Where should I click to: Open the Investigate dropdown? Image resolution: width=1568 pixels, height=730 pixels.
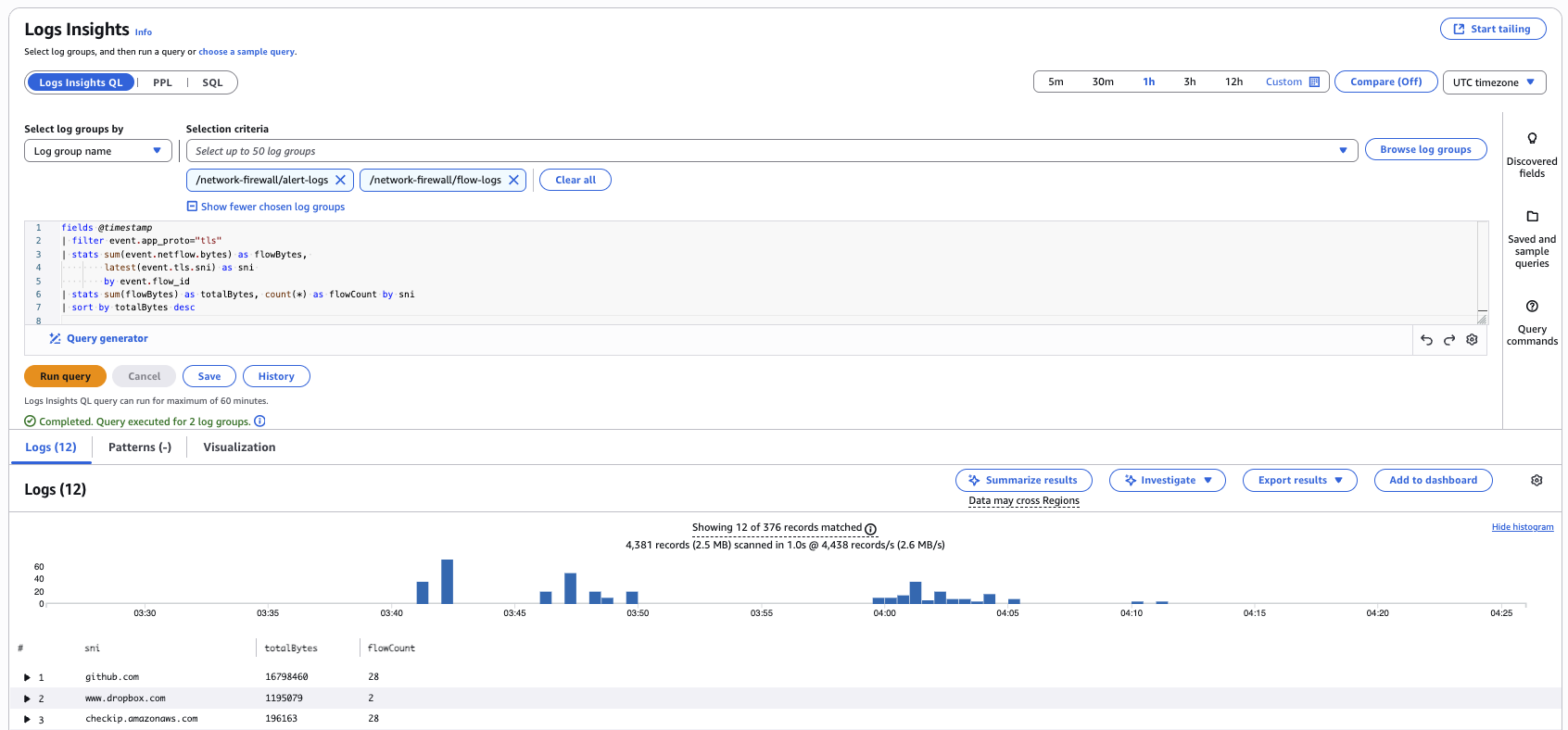pos(1168,480)
